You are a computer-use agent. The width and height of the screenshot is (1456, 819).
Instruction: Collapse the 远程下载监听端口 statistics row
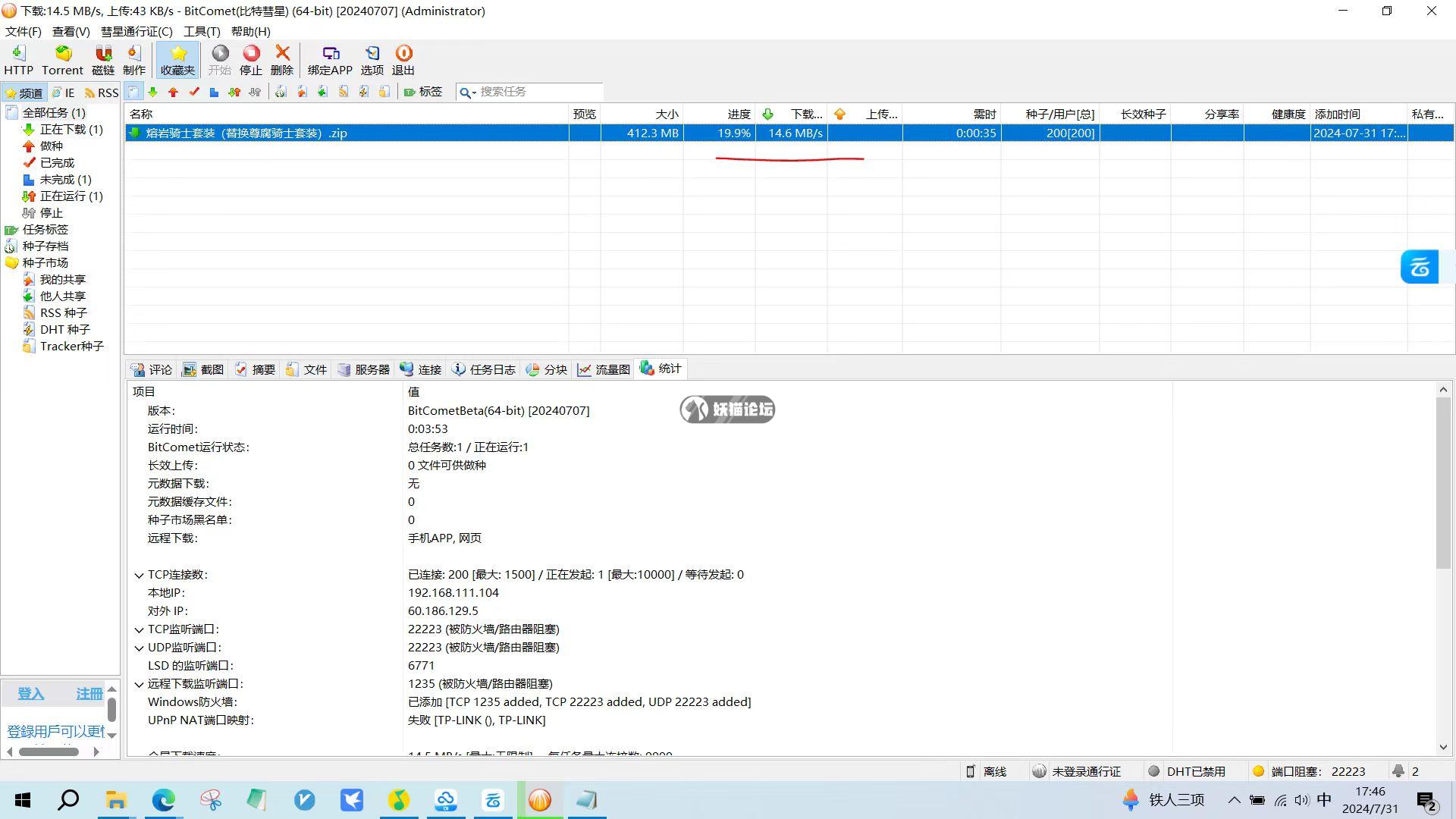pos(139,684)
